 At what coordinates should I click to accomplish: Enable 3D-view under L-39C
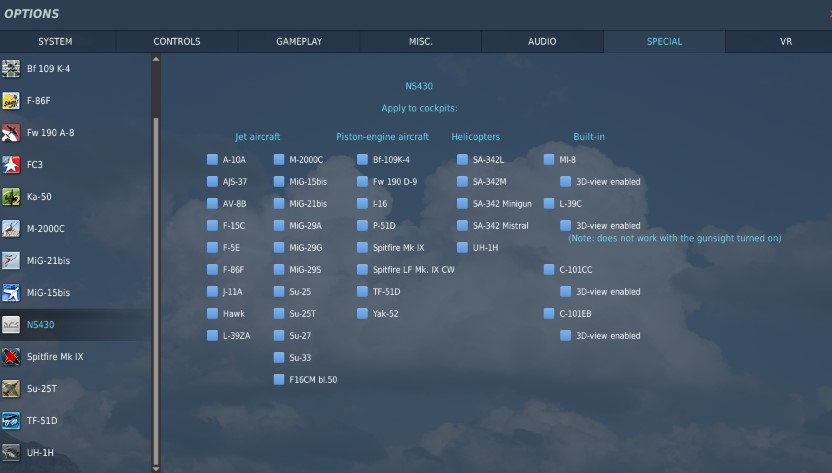pyautogui.click(x=566, y=226)
